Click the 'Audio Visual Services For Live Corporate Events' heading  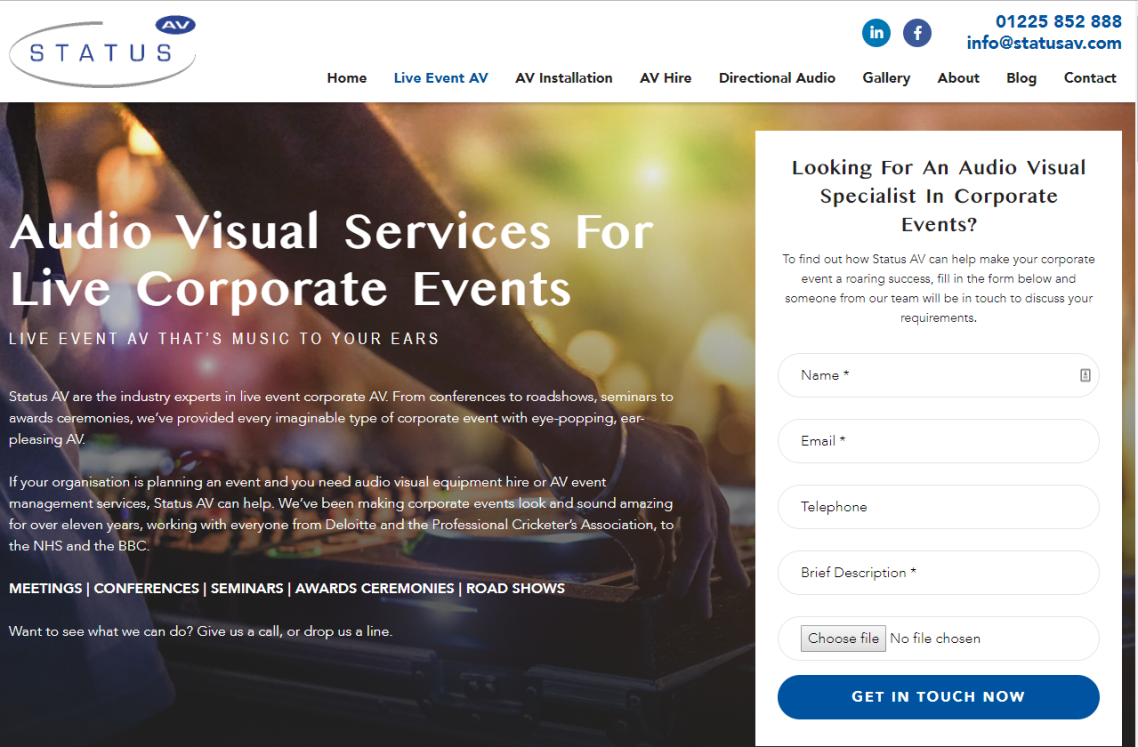coord(332,261)
